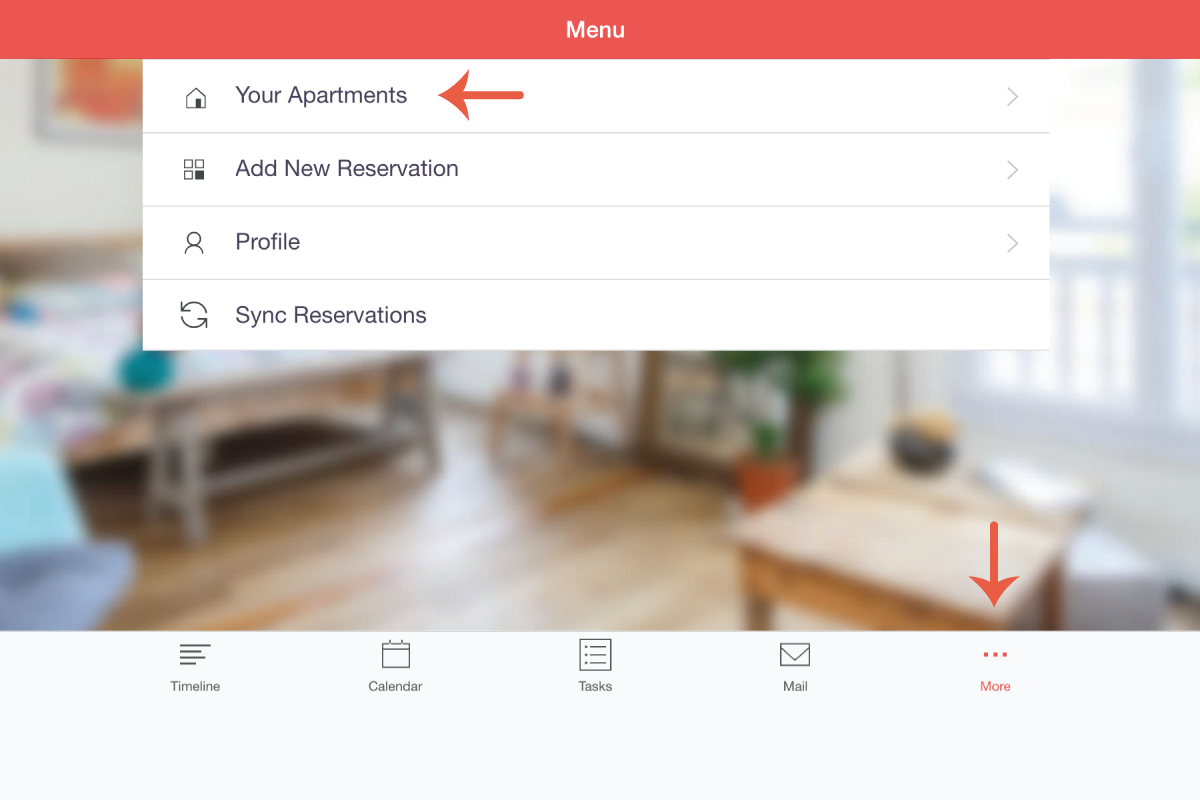
Task: Click the house icon beside Your Apartments
Action: coord(196,97)
